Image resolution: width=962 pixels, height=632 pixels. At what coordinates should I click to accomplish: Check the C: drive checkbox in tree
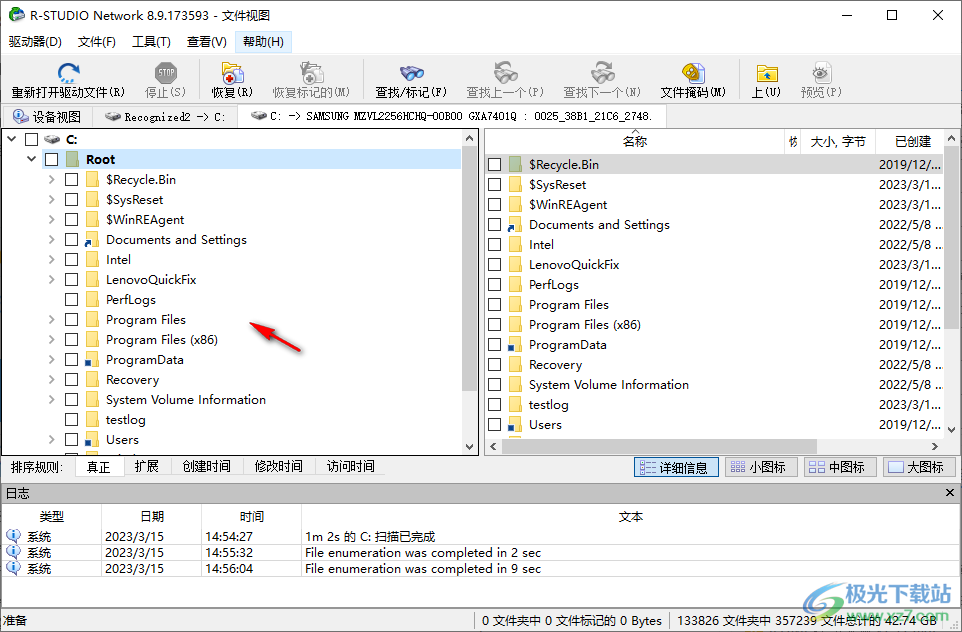[31, 139]
